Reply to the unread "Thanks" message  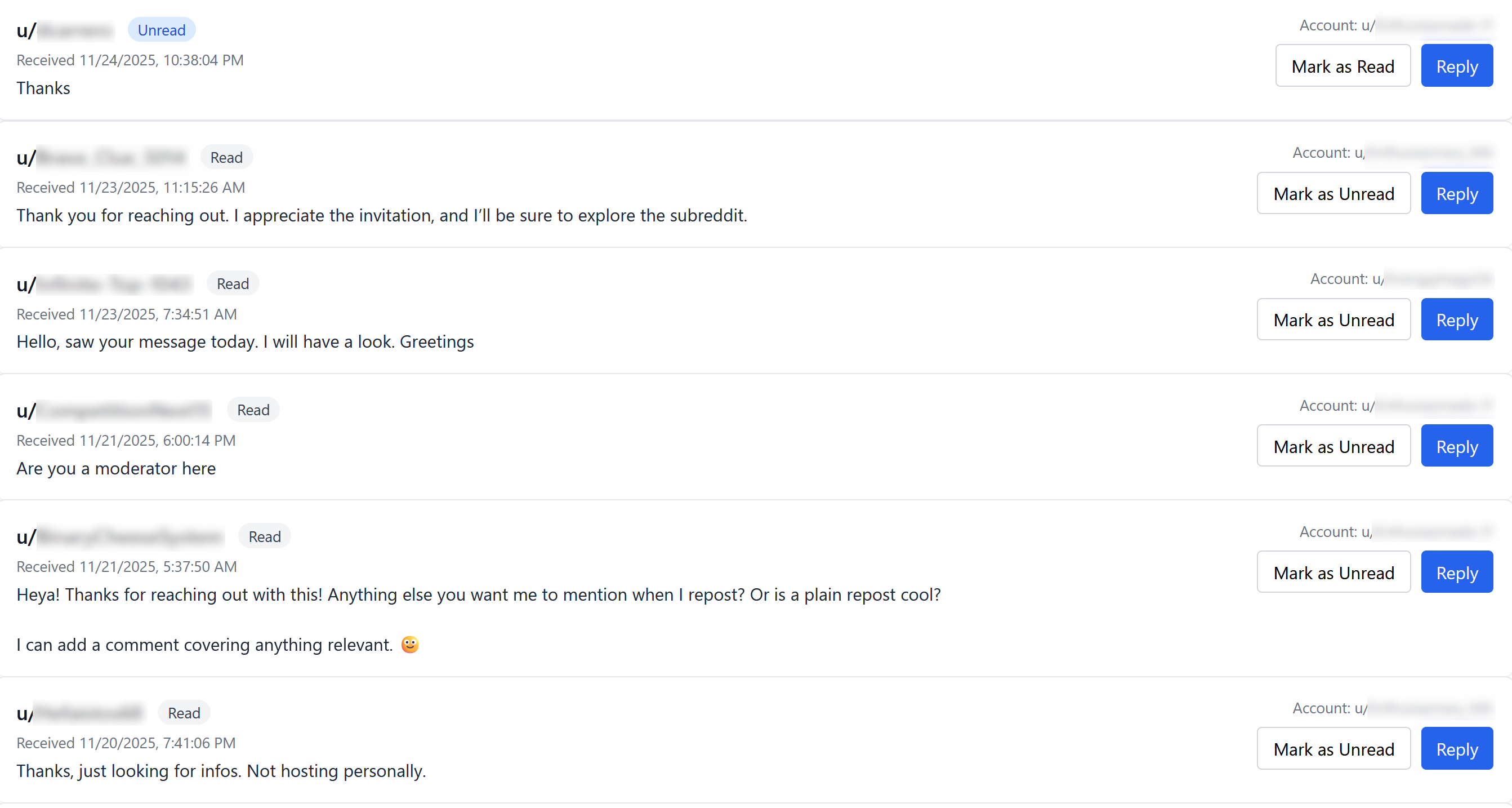tap(1456, 66)
